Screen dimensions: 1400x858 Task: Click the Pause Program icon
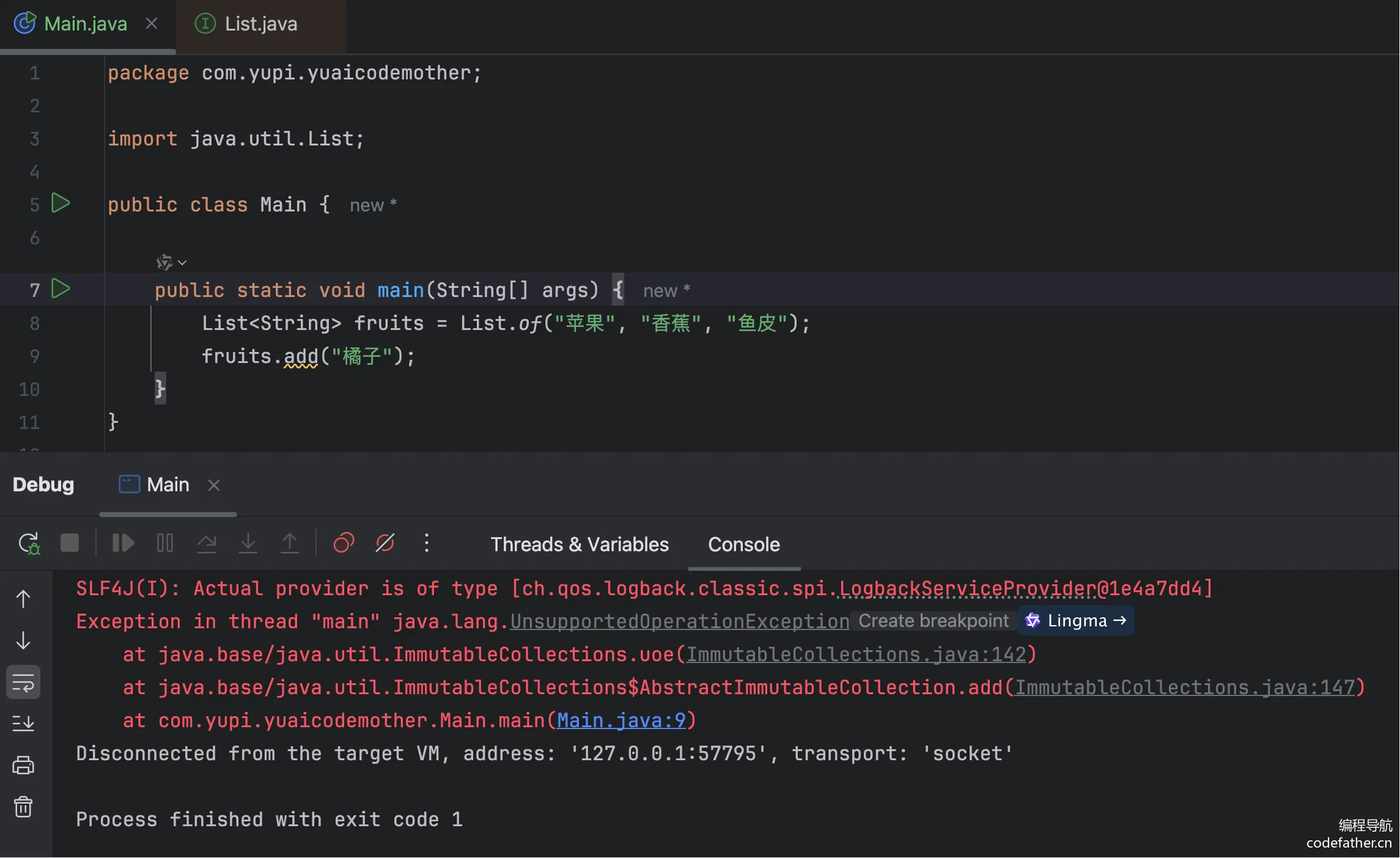(x=165, y=543)
